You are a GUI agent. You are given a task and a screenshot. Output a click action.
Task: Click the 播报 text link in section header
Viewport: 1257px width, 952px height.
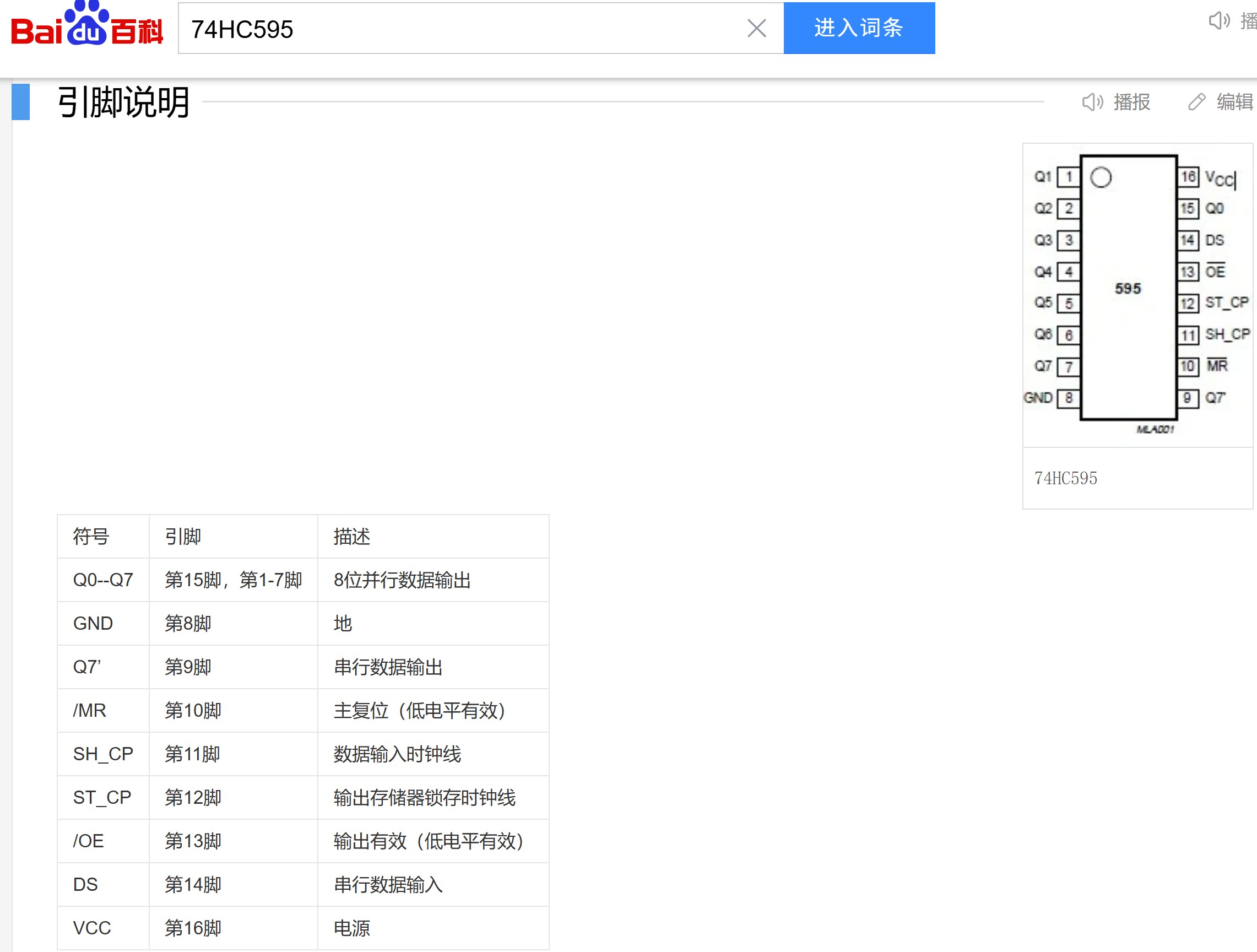(1131, 102)
